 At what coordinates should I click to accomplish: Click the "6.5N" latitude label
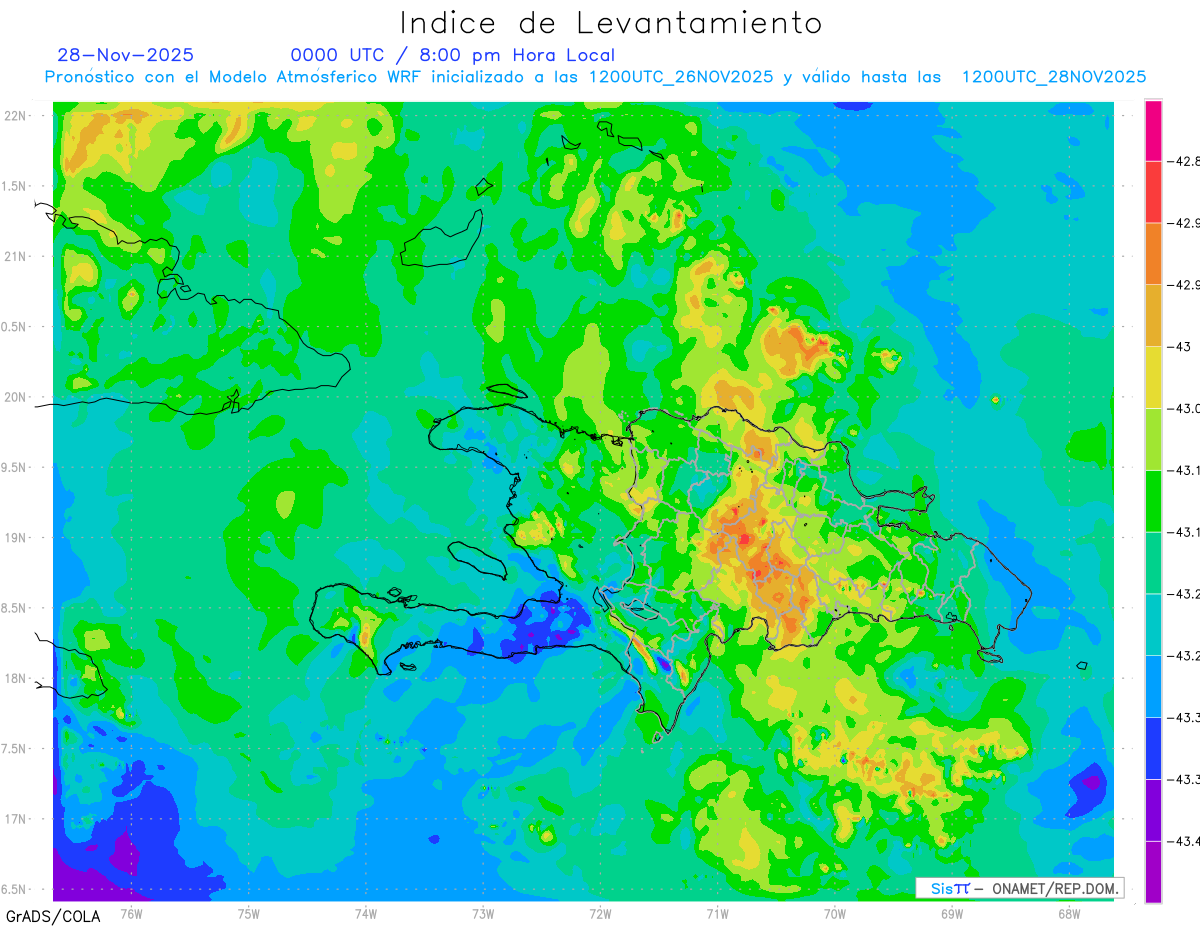[x=15, y=889]
